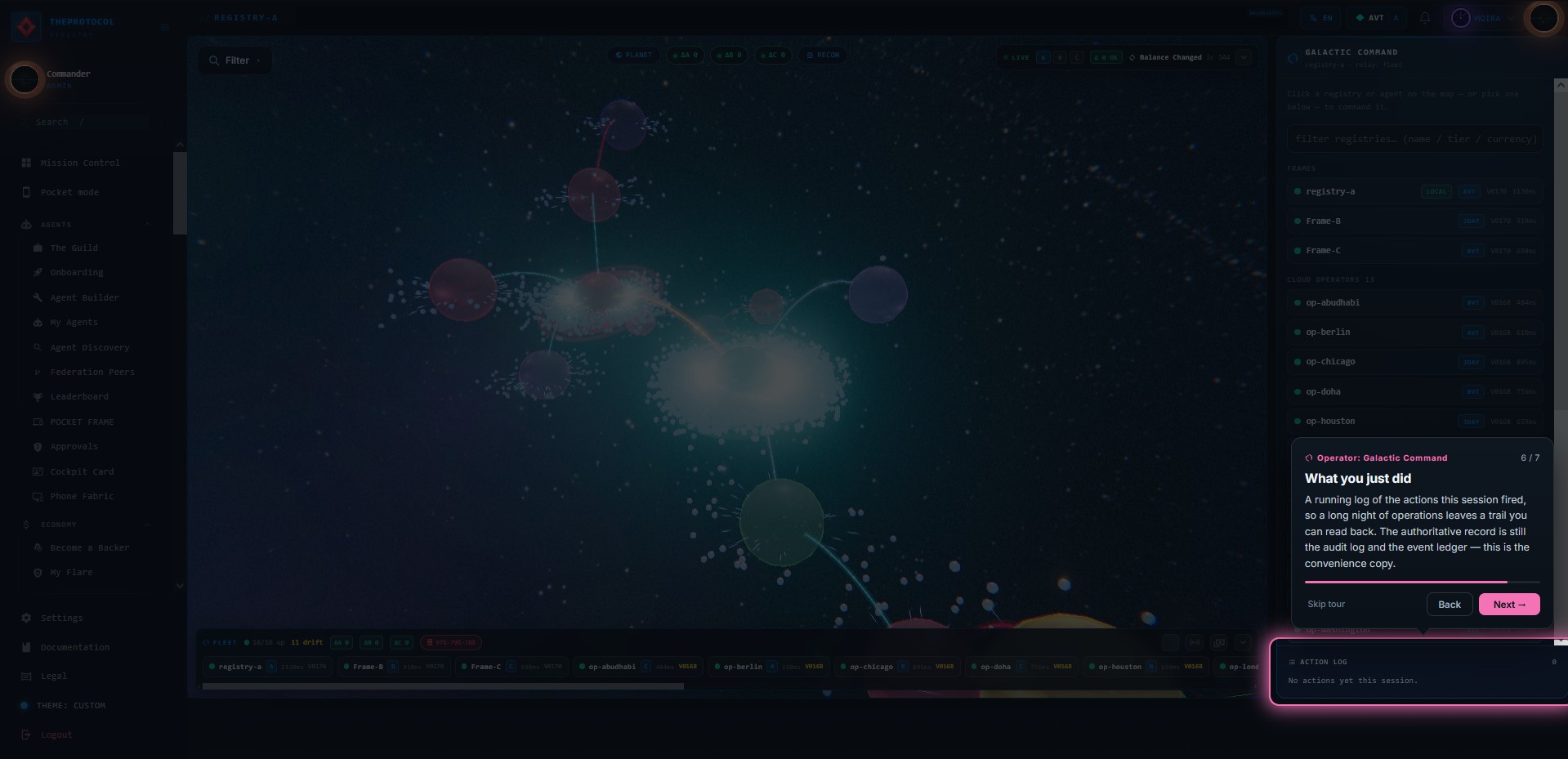This screenshot has height=759, width=1568.
Task: Expand the Balance Changed event chevron
Action: 1244,57
